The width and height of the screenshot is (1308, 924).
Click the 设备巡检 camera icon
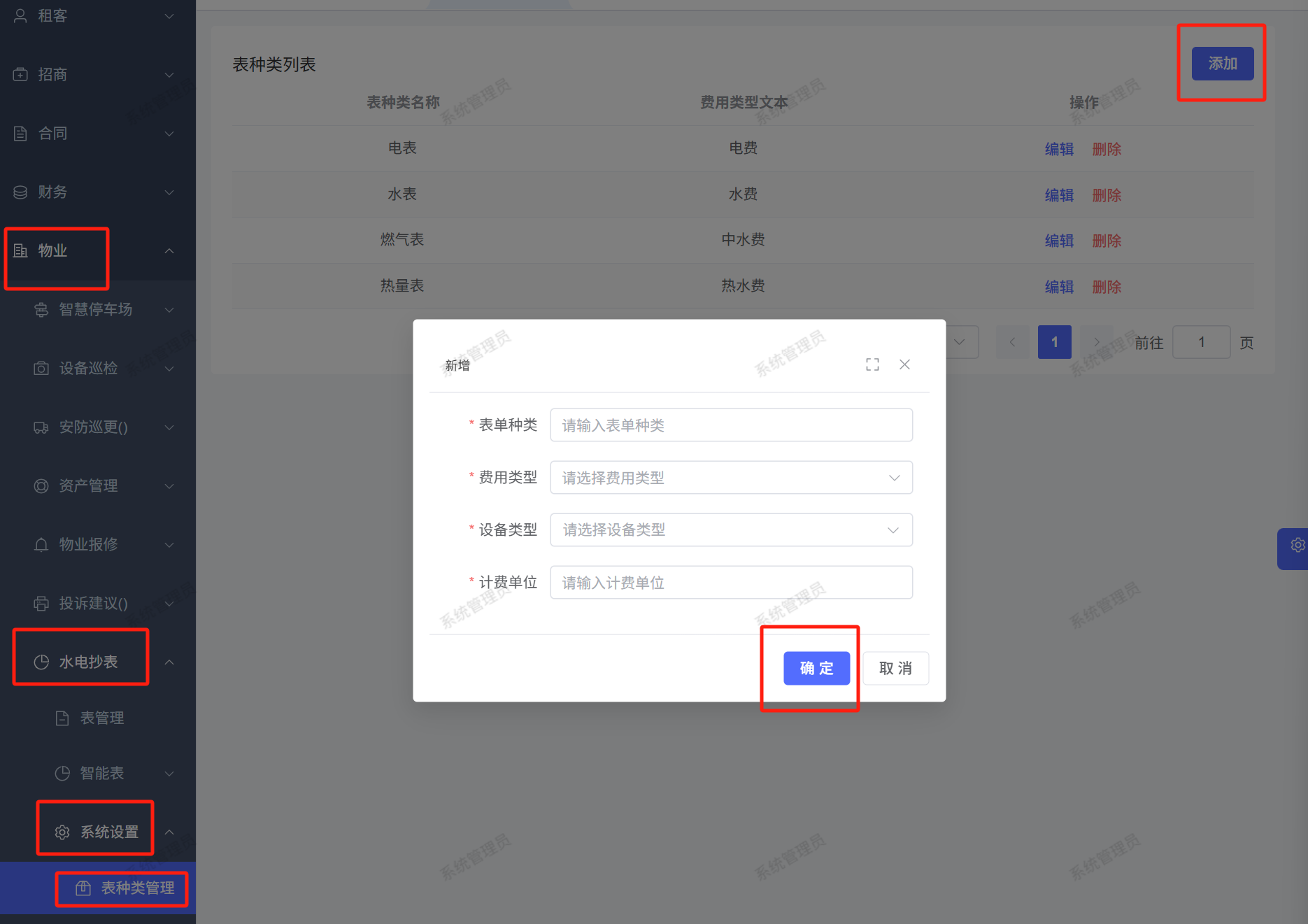(x=41, y=369)
